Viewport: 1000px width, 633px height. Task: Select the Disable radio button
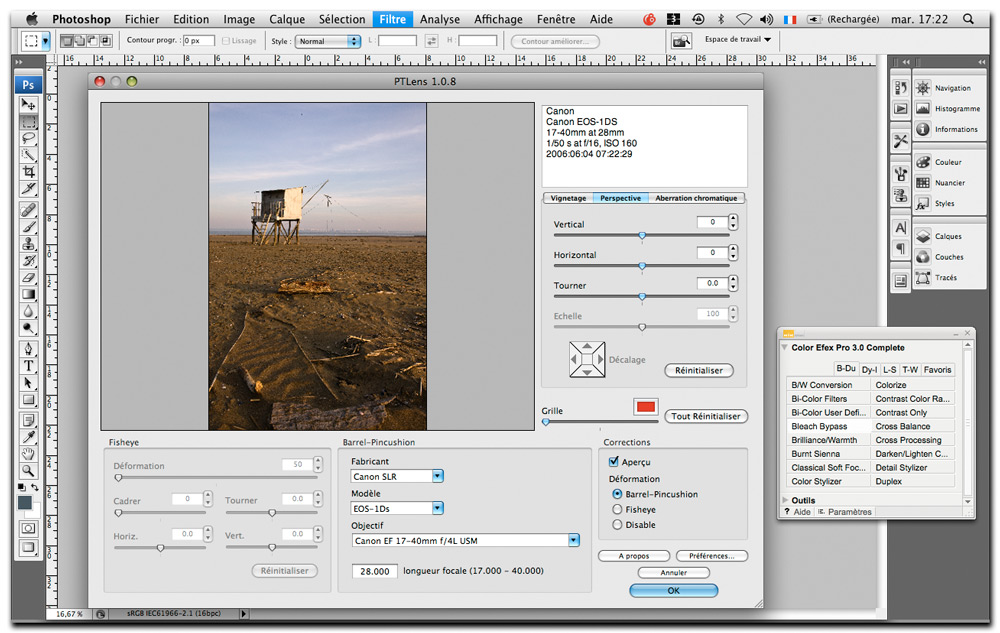[x=617, y=525]
